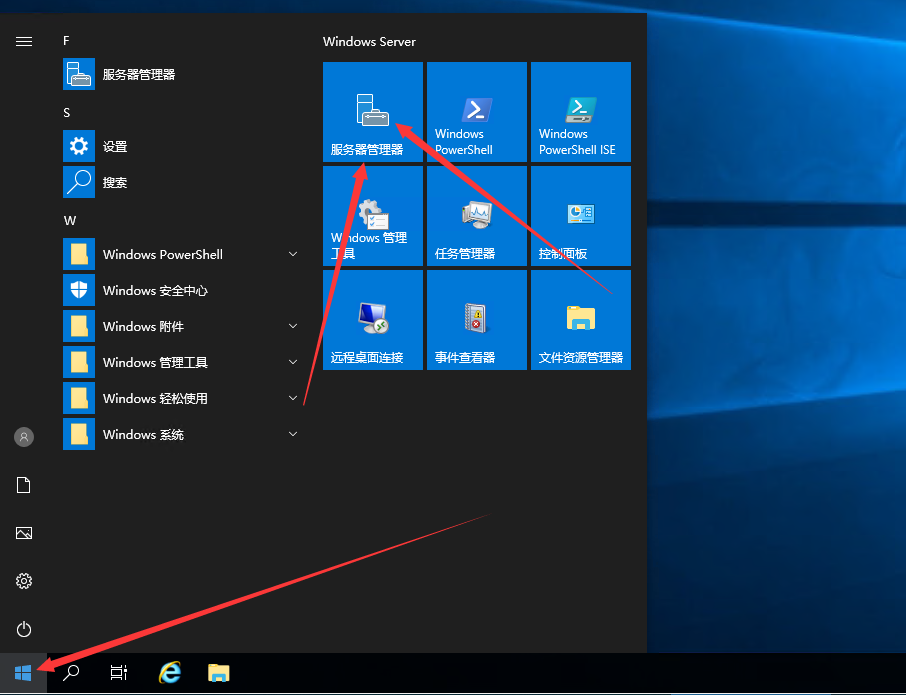
Task: Open the 服务器管理器 tile
Action: click(x=372, y=111)
